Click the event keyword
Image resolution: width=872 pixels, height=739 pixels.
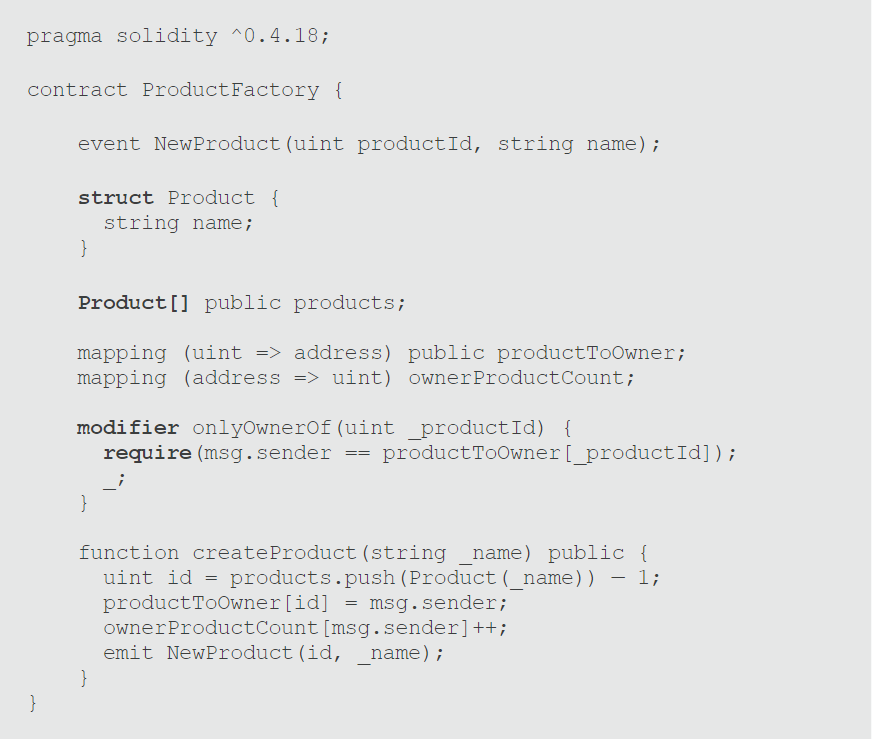109,144
